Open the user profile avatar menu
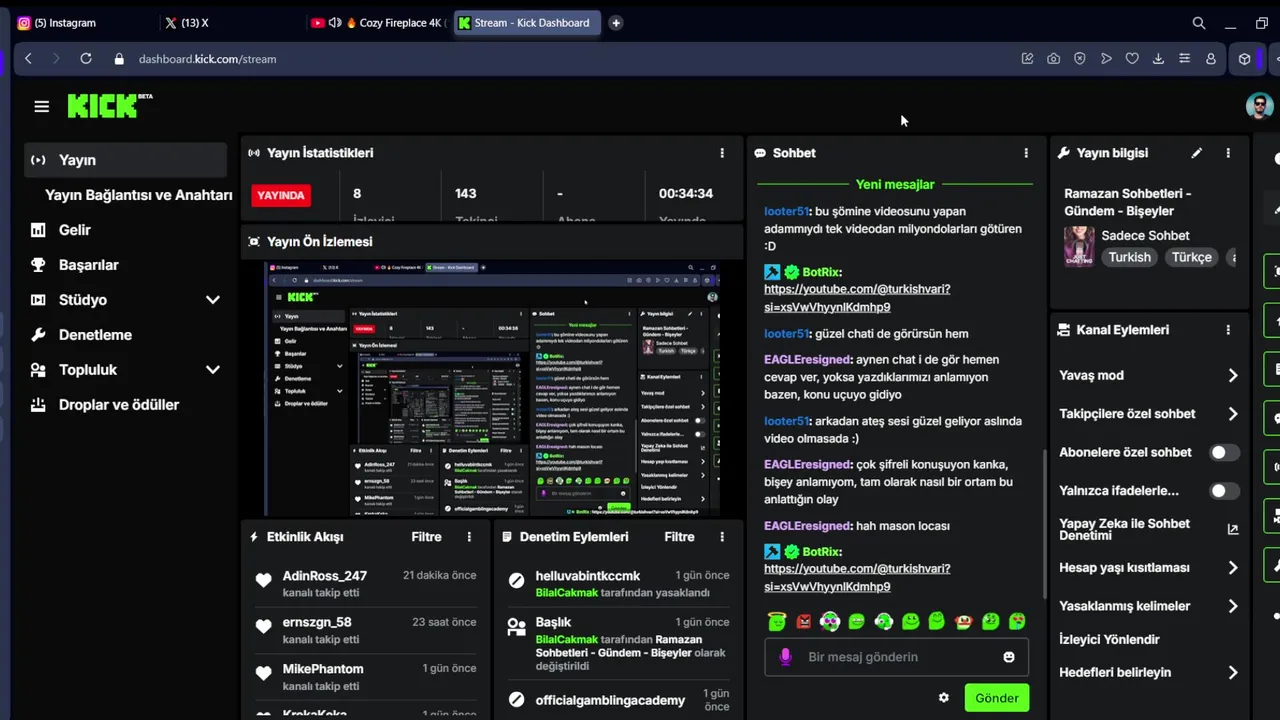Viewport: 1280px width, 720px height. tap(1259, 106)
